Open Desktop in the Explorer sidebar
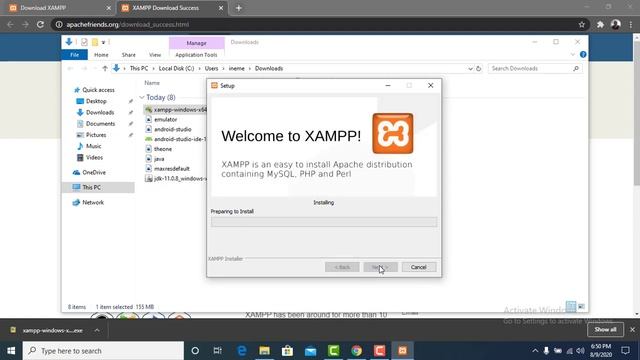The image size is (640, 360). [x=96, y=101]
